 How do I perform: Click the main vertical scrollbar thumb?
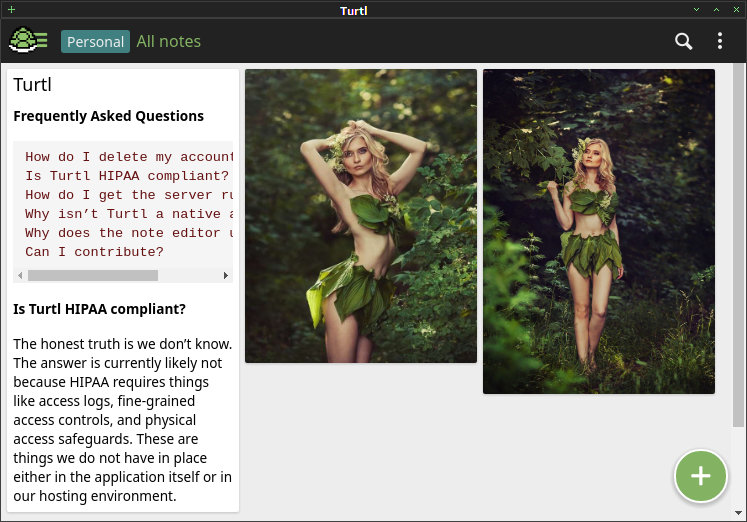point(738,245)
